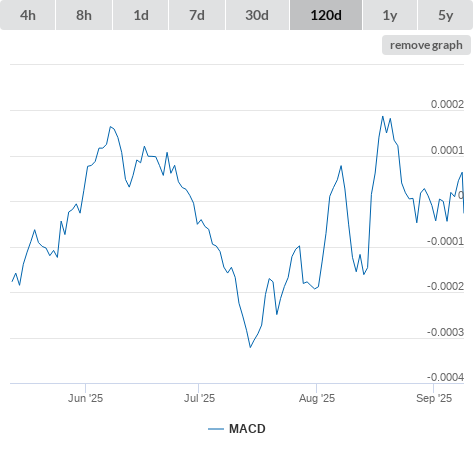Switch chart to 30d range

(x=257, y=15)
